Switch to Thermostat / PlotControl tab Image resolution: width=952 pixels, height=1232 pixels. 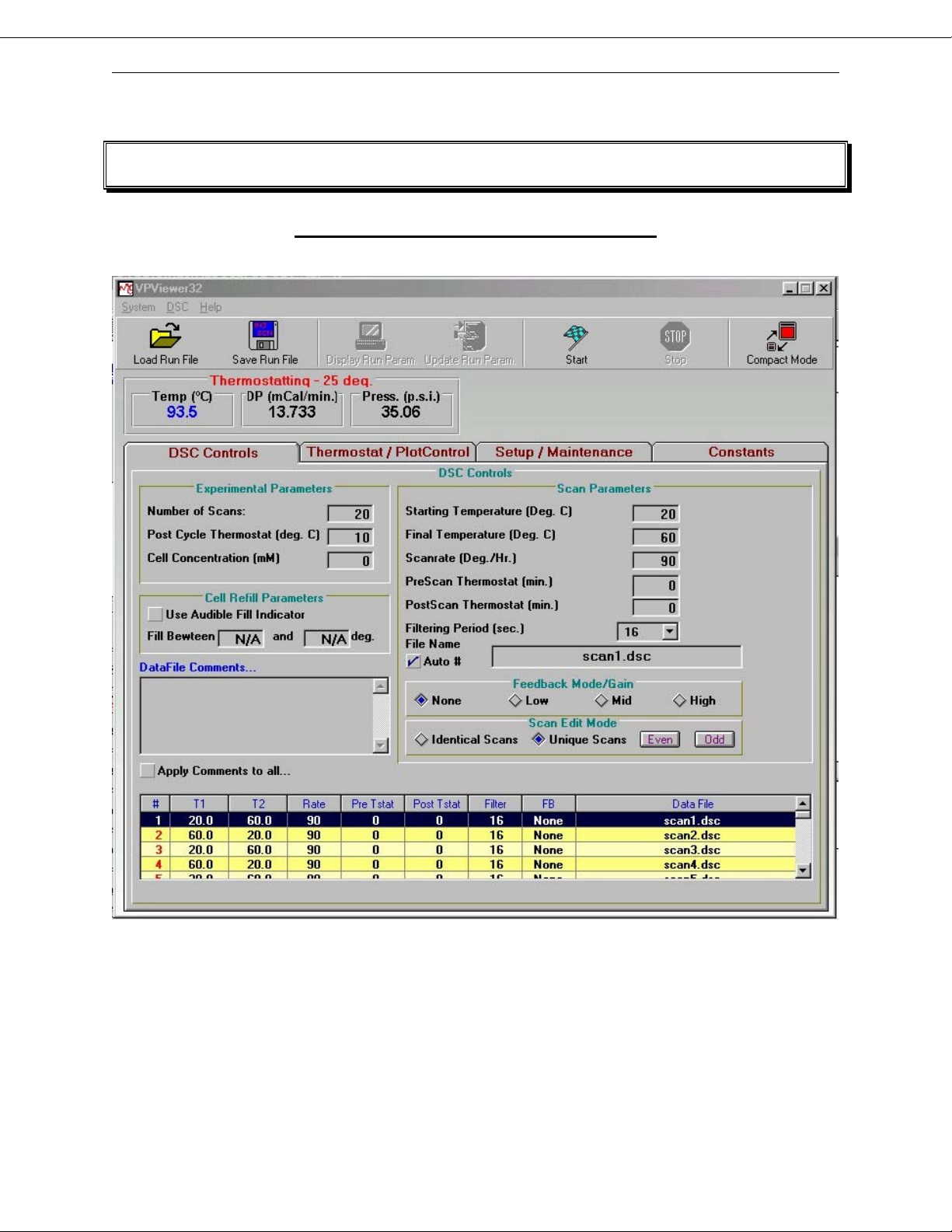tap(388, 452)
